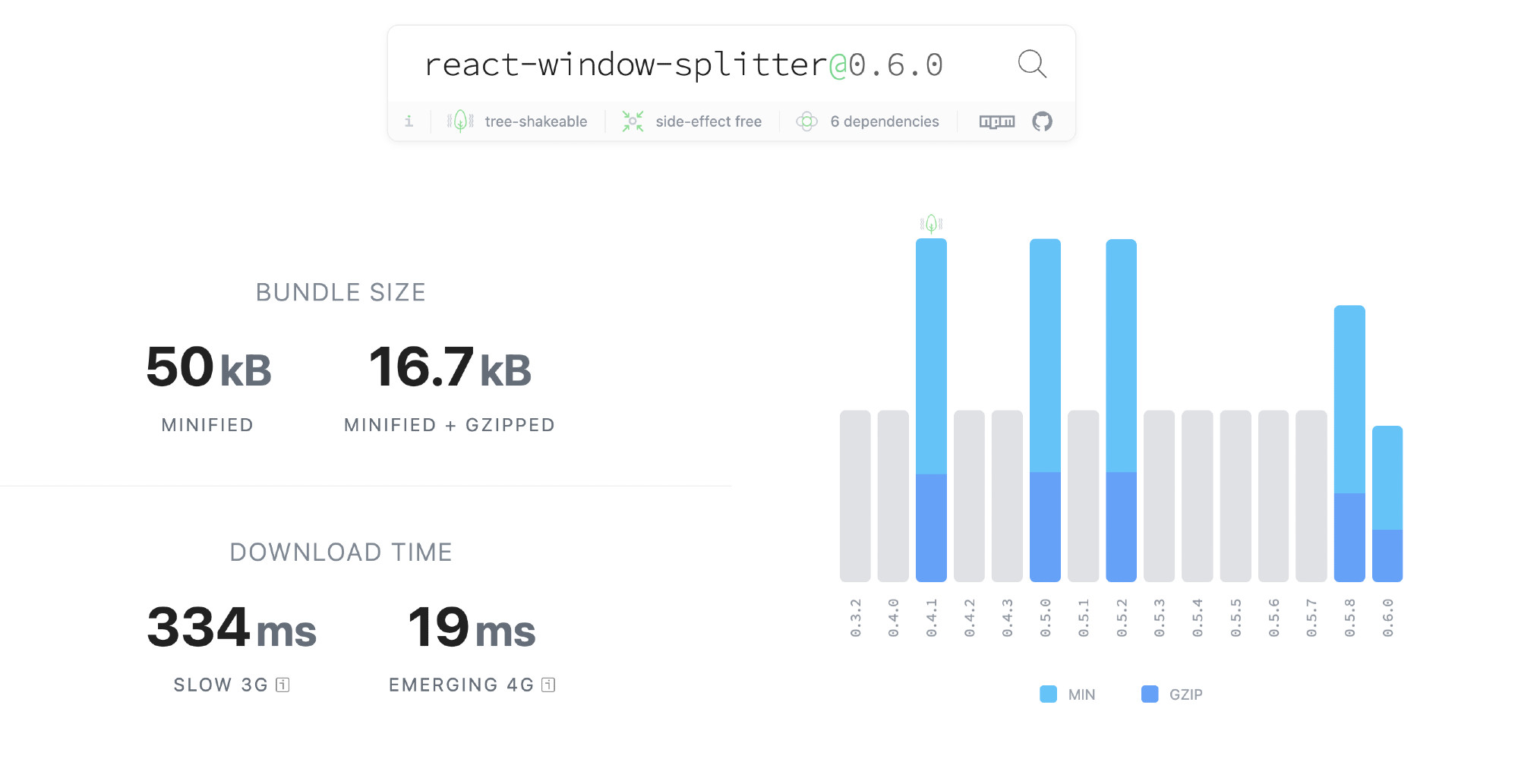Select the 0.4.3 version bar

click(1007, 496)
